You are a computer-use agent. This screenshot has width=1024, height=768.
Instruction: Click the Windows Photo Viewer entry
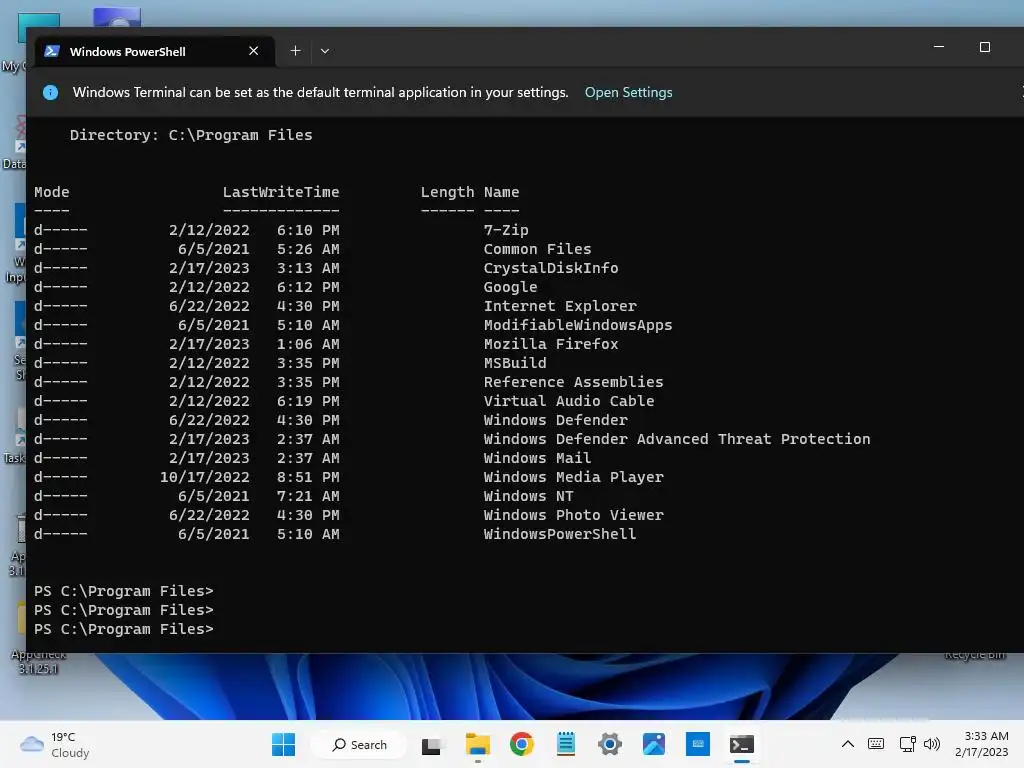(x=573, y=515)
